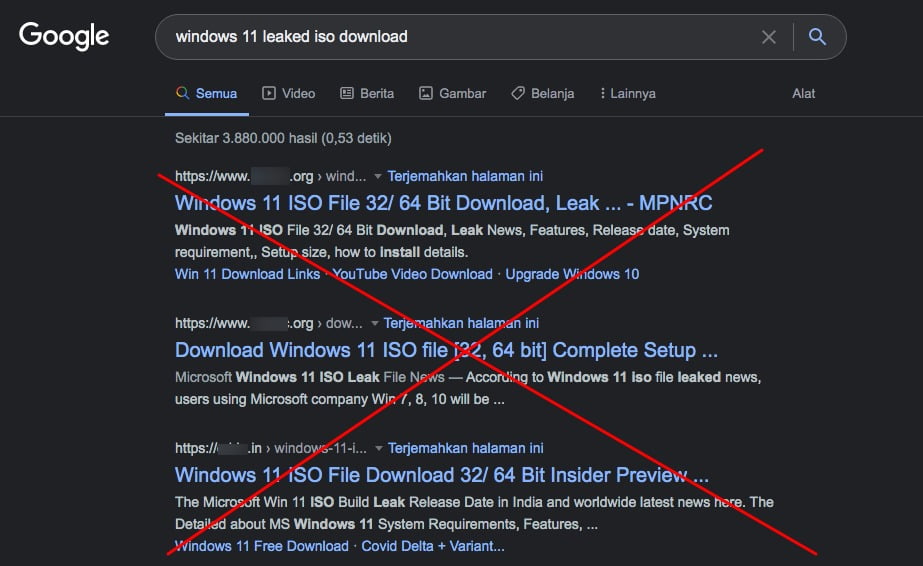This screenshot has height=566, width=923.
Task: Expand the Lainnya more menu
Action: pyautogui.click(x=627, y=94)
